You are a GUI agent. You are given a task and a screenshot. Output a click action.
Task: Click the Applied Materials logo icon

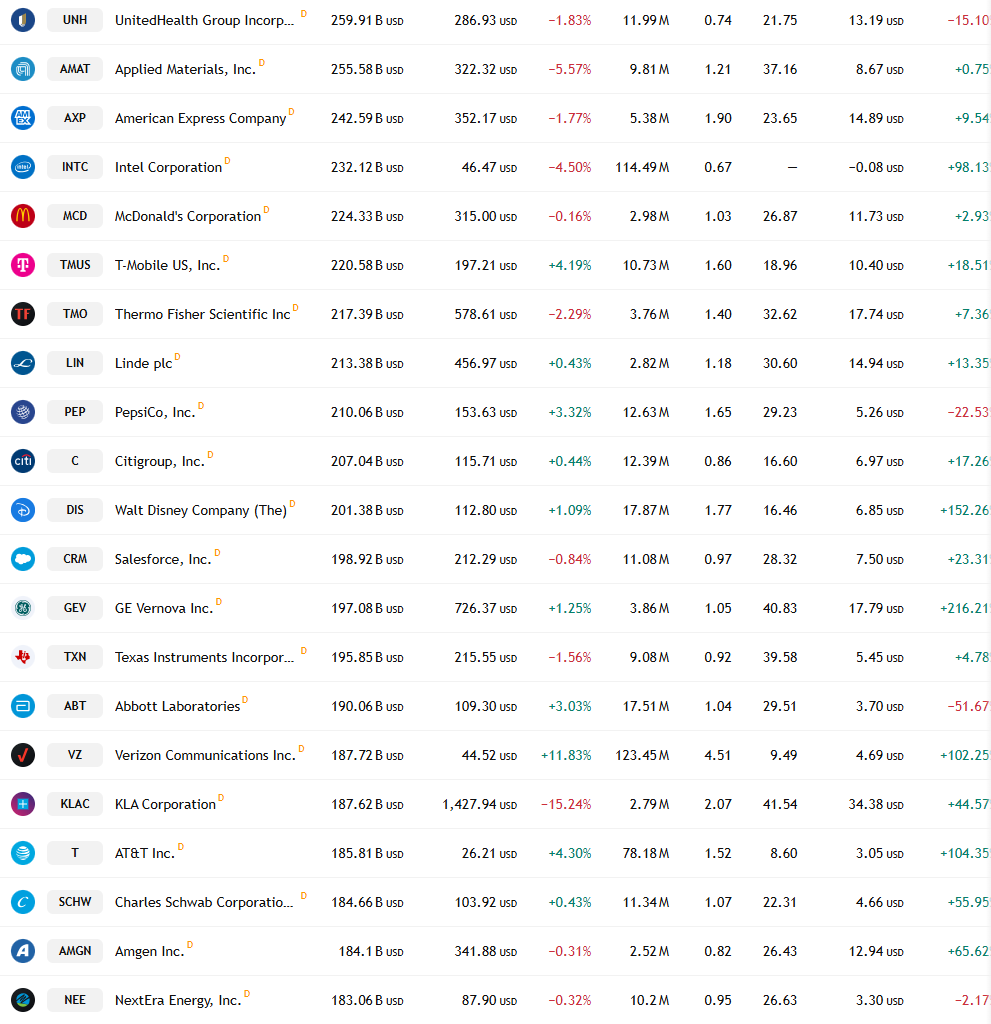(23, 69)
